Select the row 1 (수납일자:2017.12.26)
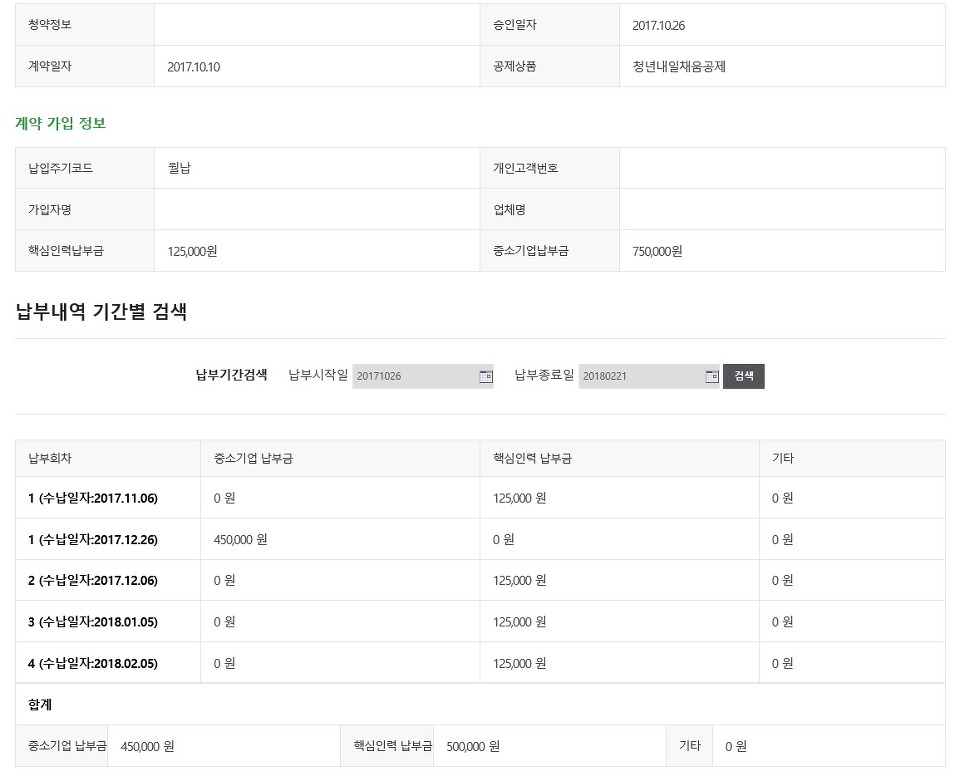Screen dimensions: 960x781 [480, 539]
